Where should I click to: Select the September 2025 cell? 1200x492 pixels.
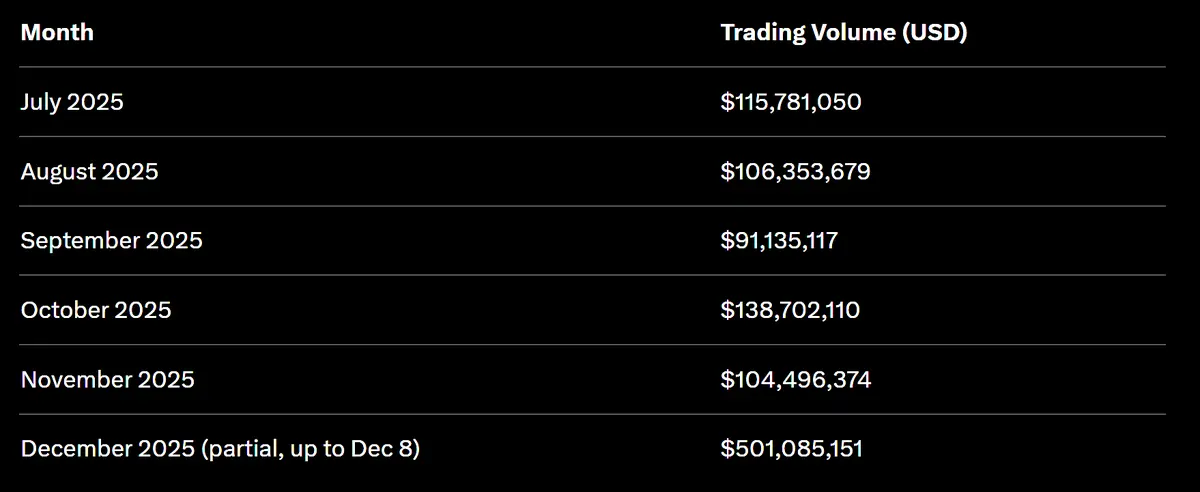click(x=111, y=241)
